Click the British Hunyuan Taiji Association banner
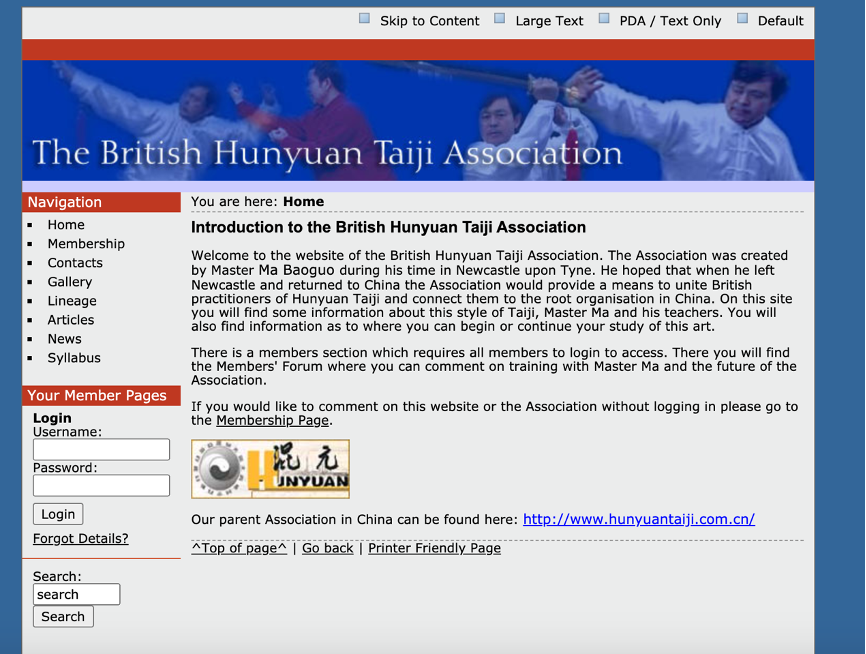The width and height of the screenshot is (866, 654). pos(418,120)
